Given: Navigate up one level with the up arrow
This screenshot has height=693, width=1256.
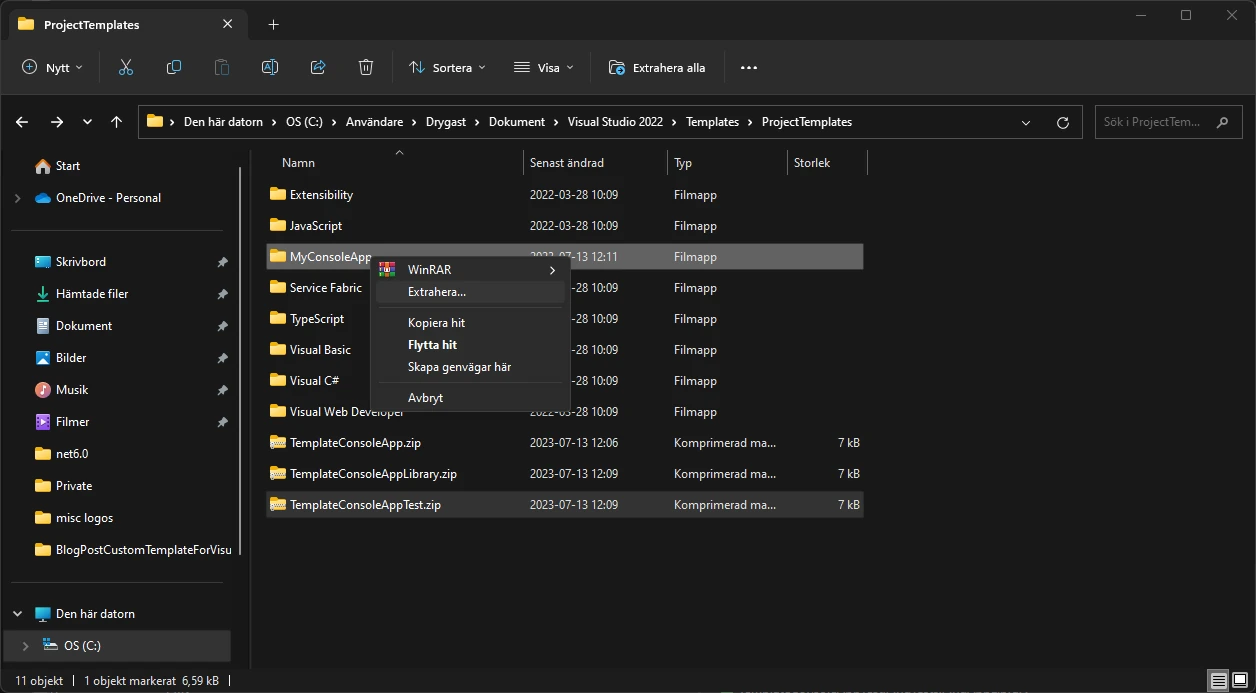Looking at the screenshot, I should pyautogui.click(x=116, y=121).
